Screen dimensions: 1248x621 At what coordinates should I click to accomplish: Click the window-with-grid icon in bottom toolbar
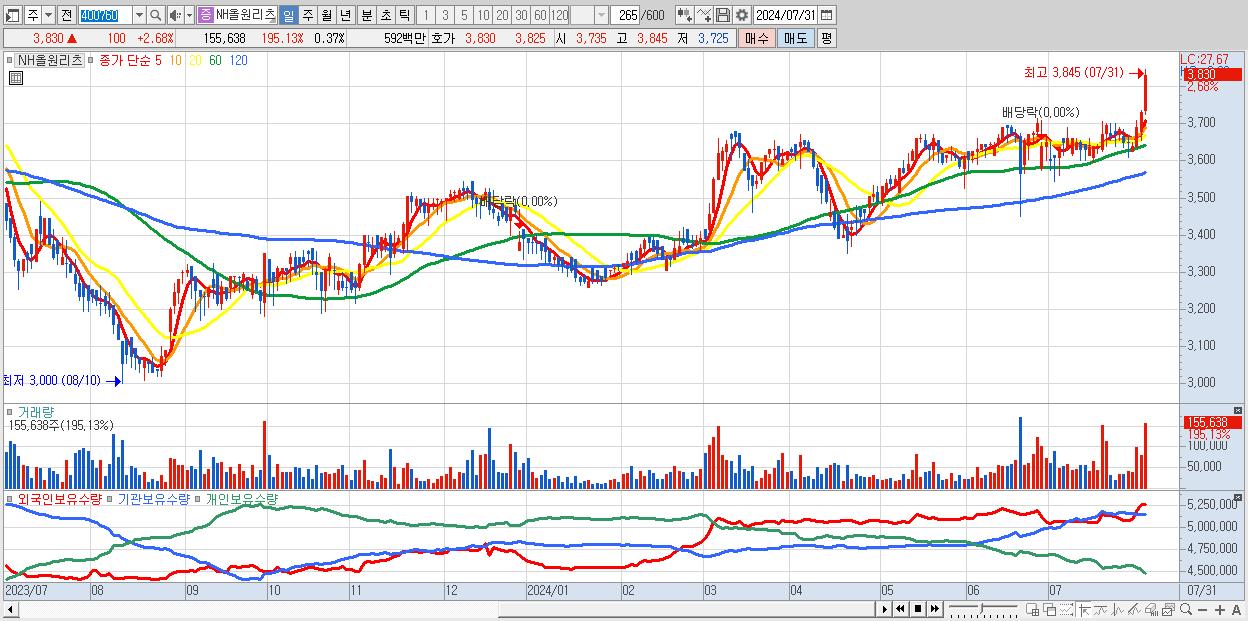click(1033, 608)
